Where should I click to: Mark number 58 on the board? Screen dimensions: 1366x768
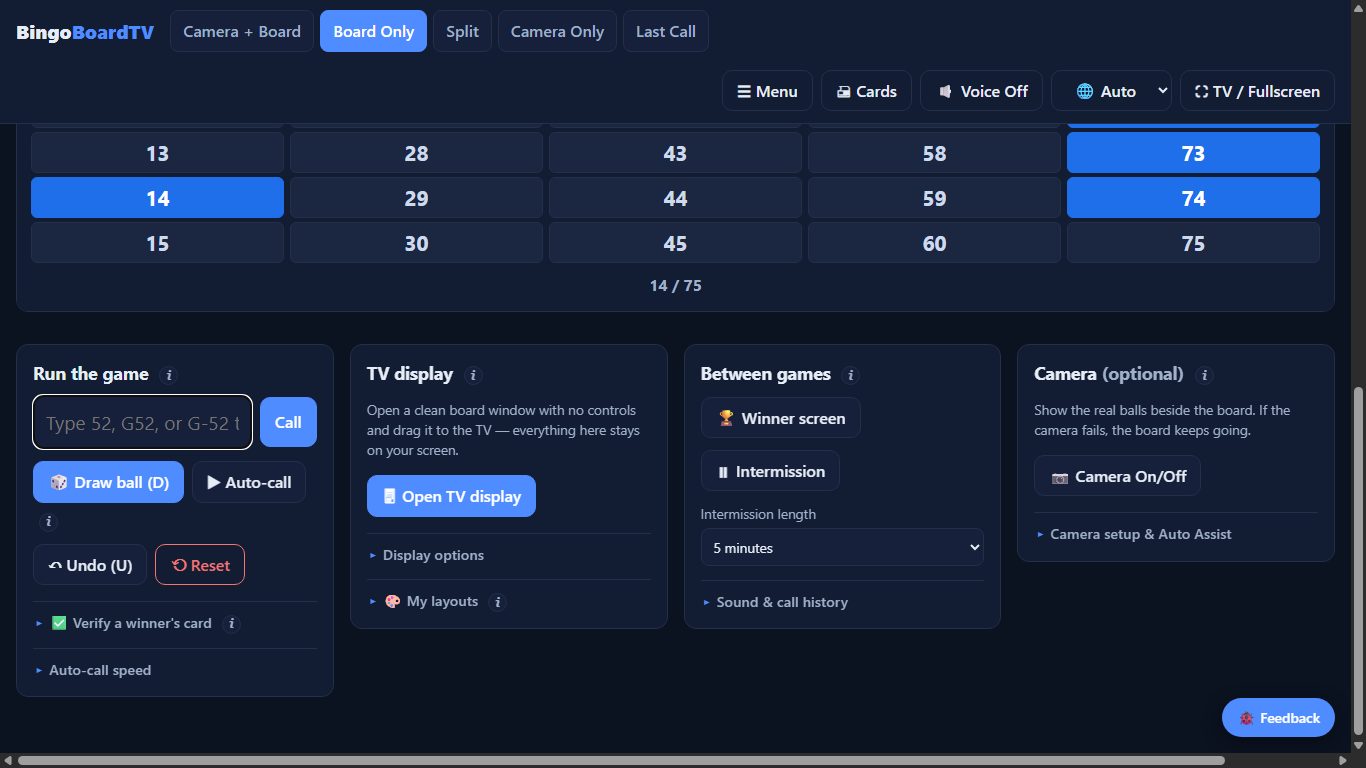point(934,153)
